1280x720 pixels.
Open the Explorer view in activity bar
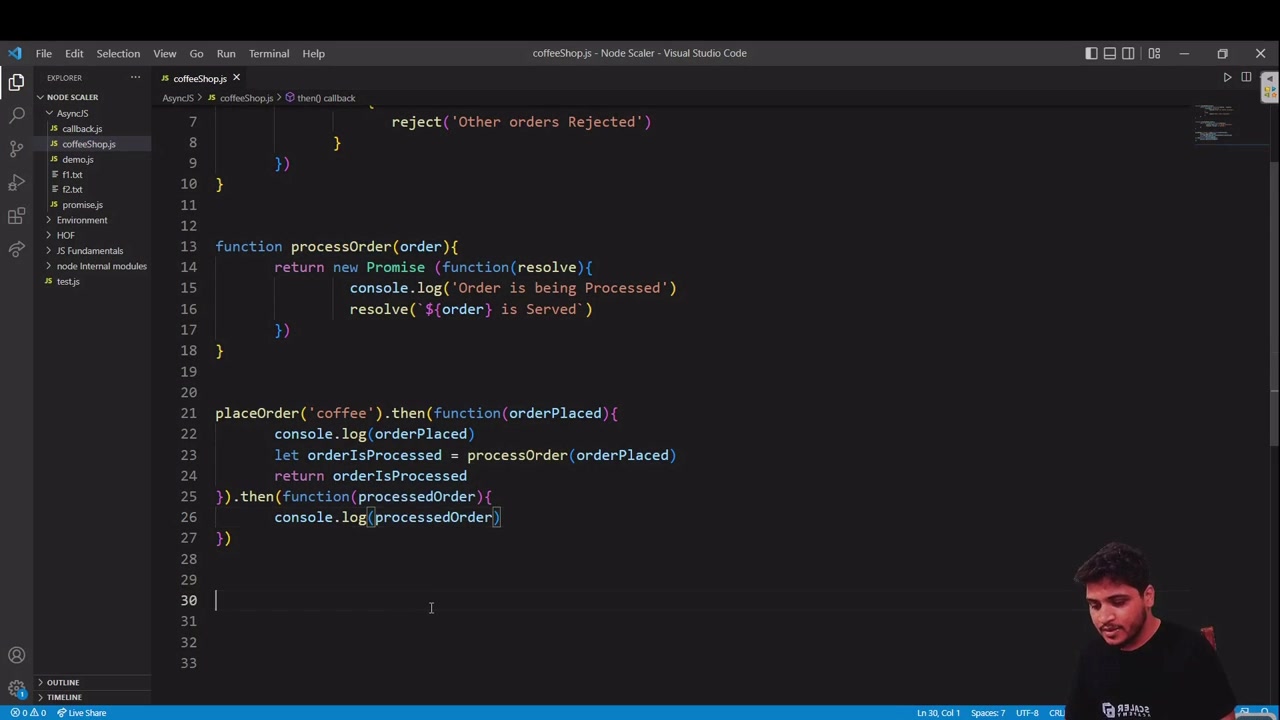(x=16, y=82)
